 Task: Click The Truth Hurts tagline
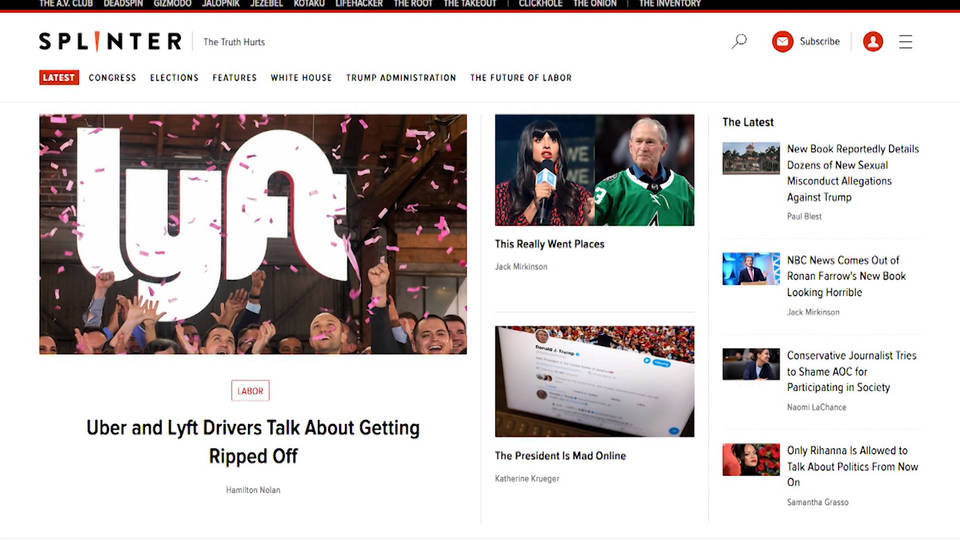[x=234, y=42]
